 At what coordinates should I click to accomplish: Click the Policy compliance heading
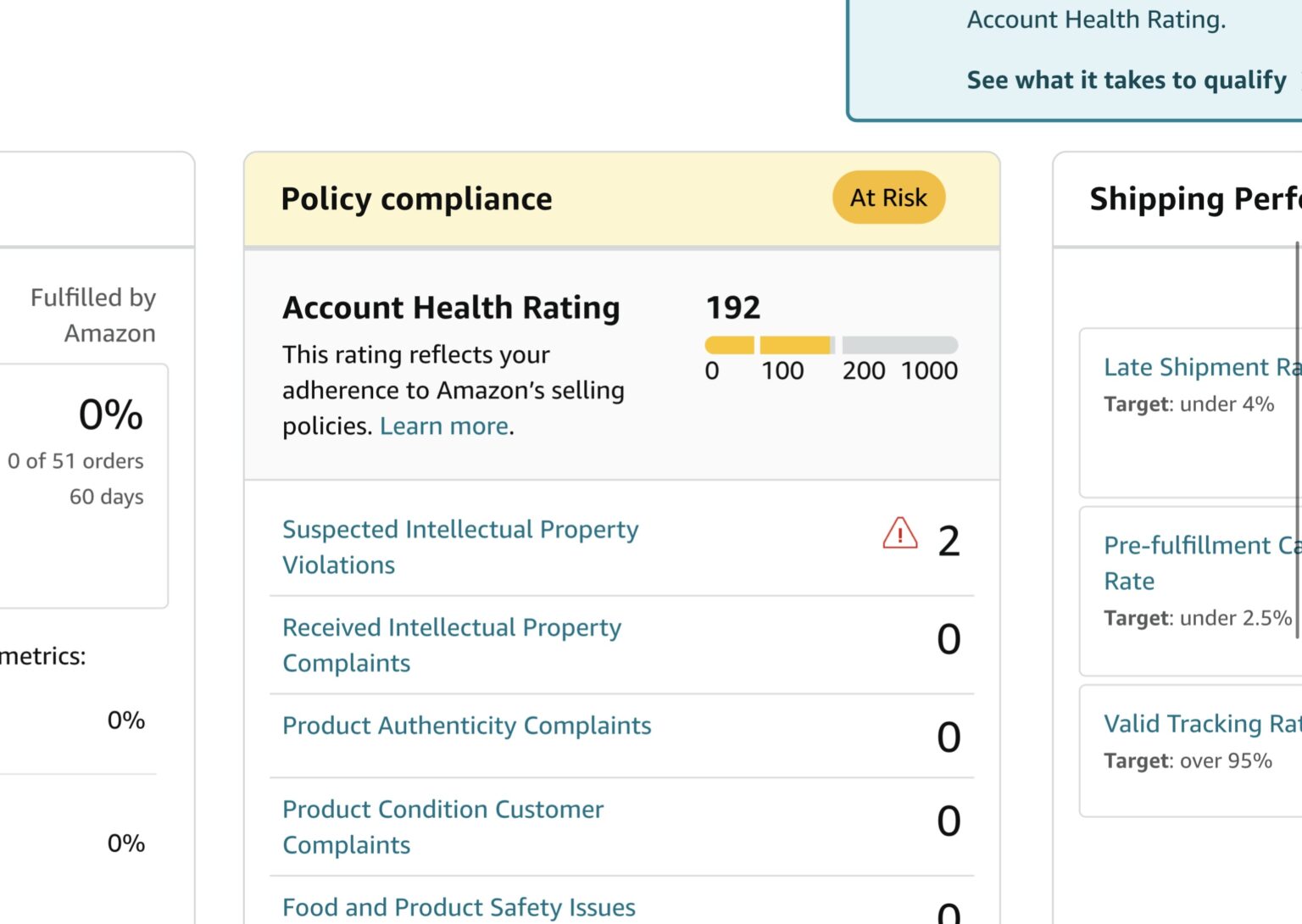(x=416, y=199)
